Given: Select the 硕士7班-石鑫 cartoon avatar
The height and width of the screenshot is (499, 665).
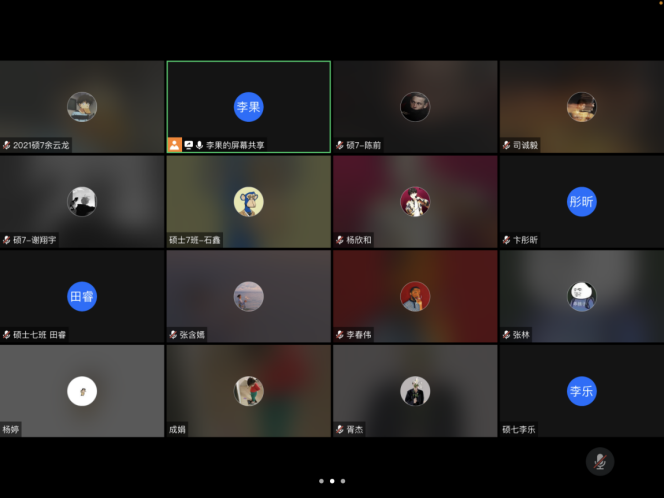Looking at the screenshot, I should tap(248, 201).
